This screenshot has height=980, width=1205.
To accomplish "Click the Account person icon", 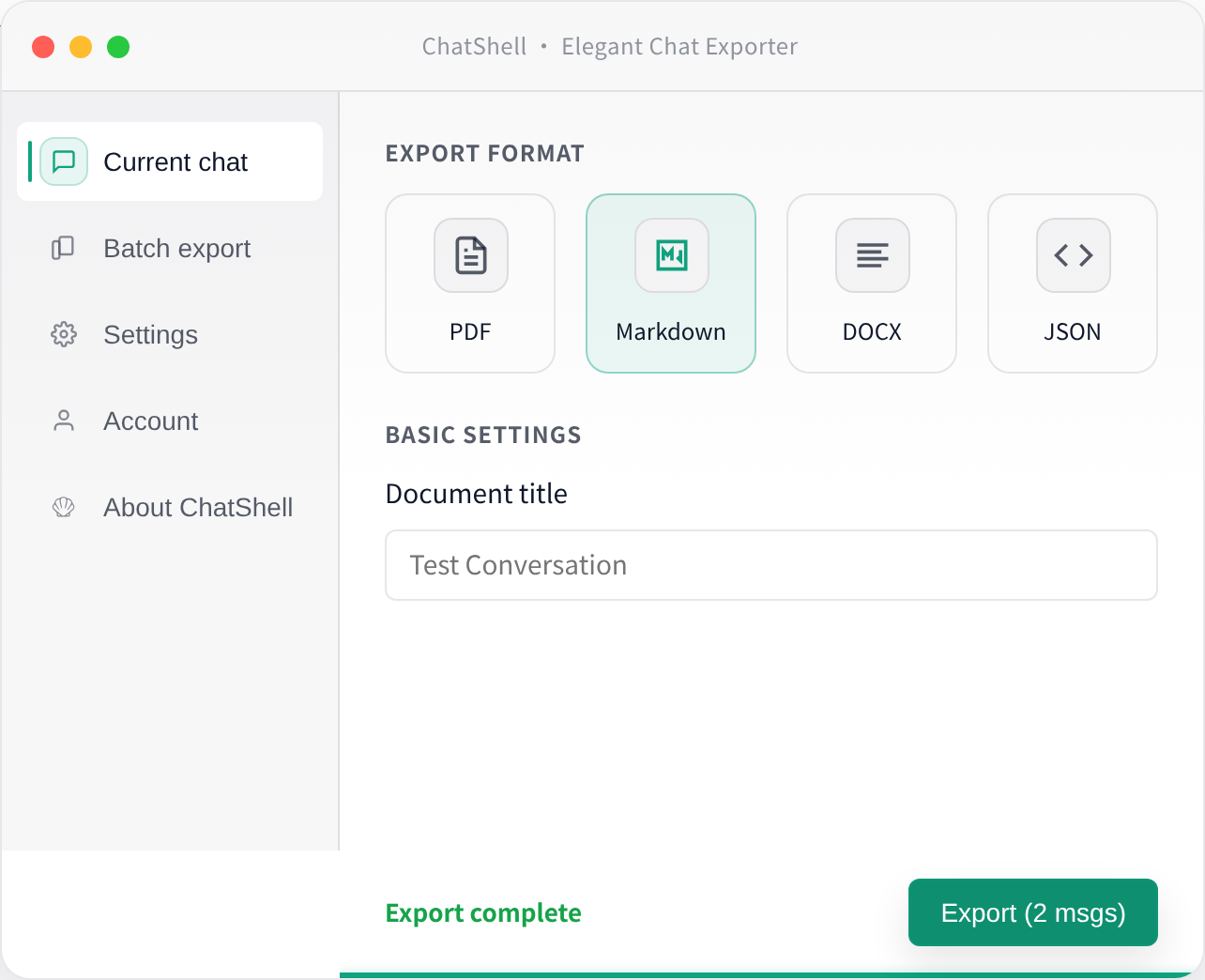I will point(63,421).
